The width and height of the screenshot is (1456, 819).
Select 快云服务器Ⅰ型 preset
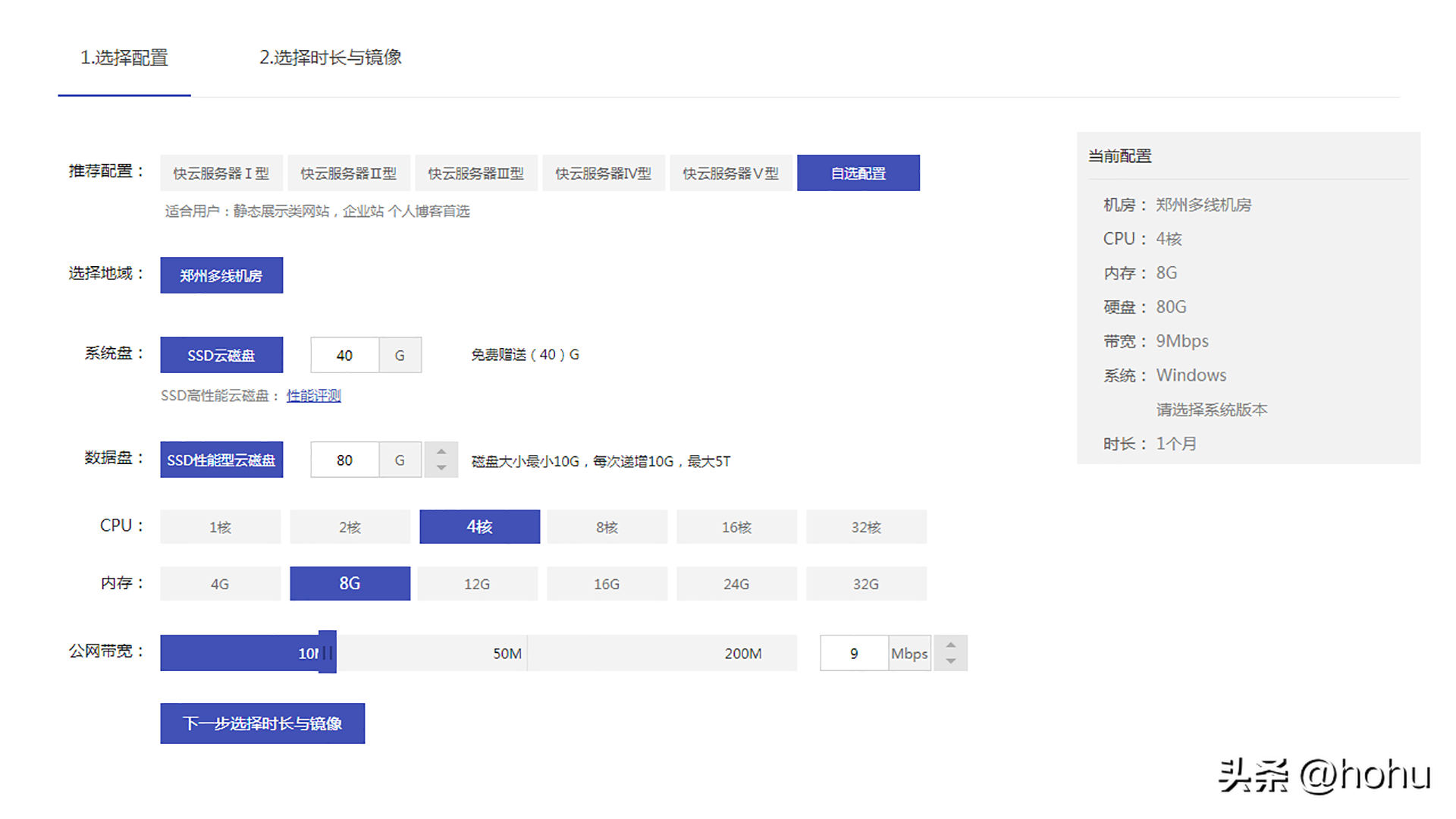221,173
